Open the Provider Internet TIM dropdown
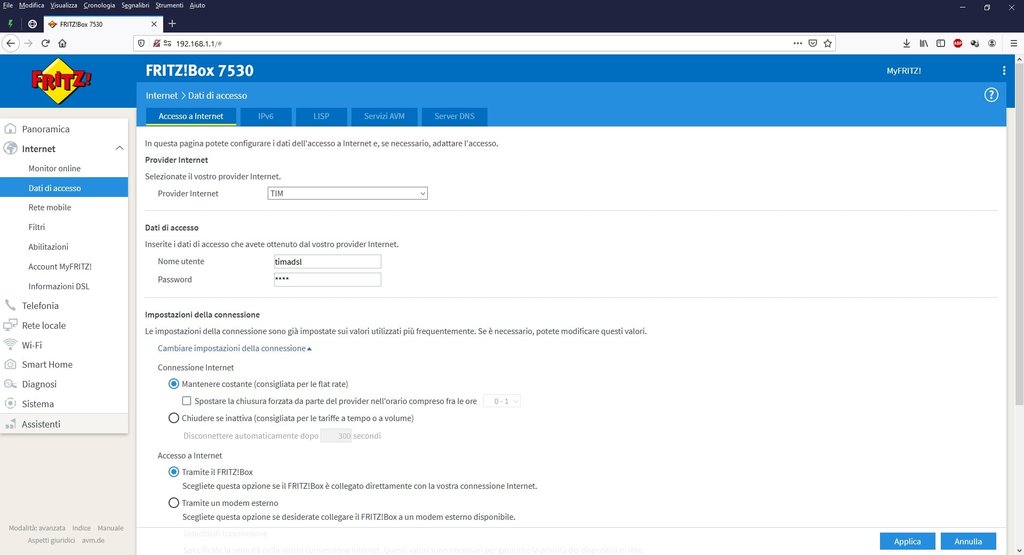 point(347,193)
